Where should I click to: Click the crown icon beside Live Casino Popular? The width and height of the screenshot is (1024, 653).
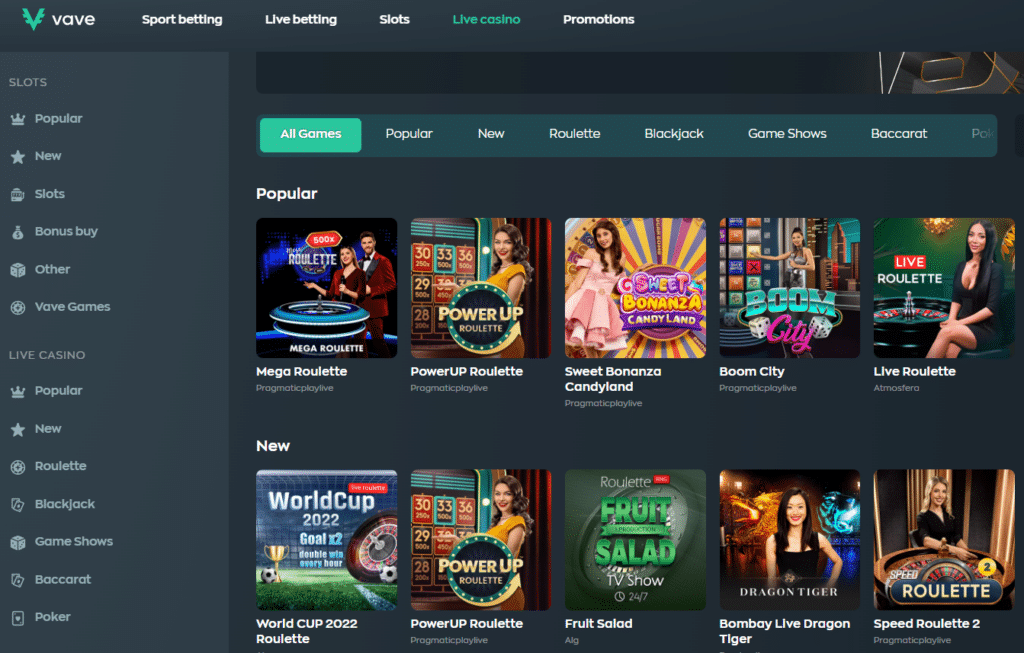(x=18, y=391)
